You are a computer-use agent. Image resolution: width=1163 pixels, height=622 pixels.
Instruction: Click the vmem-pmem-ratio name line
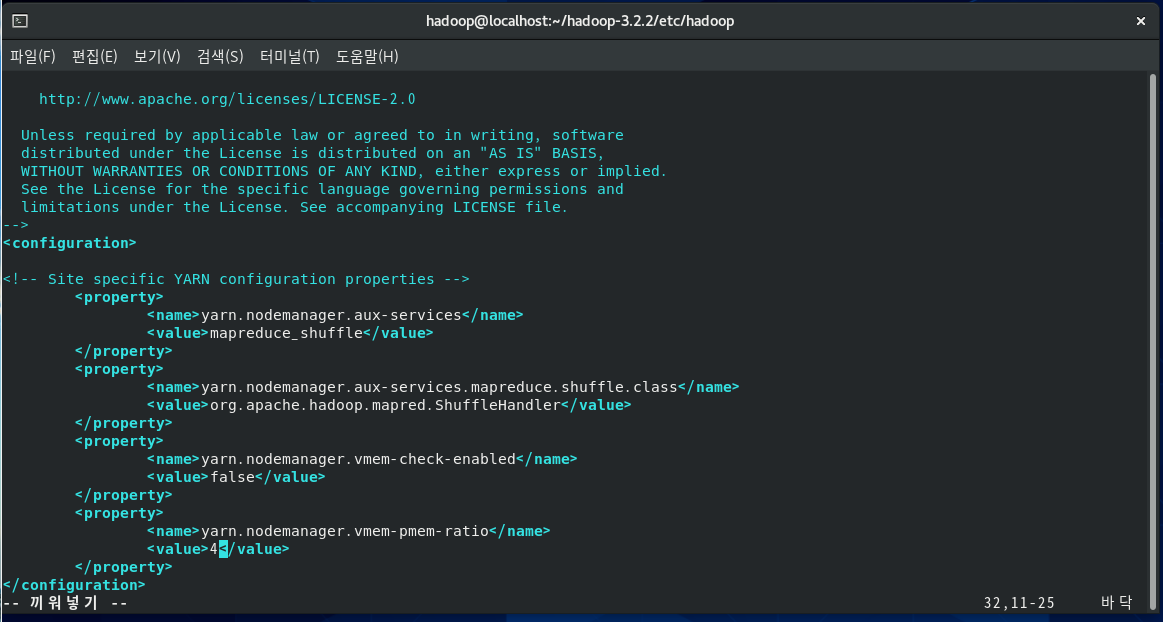point(349,531)
